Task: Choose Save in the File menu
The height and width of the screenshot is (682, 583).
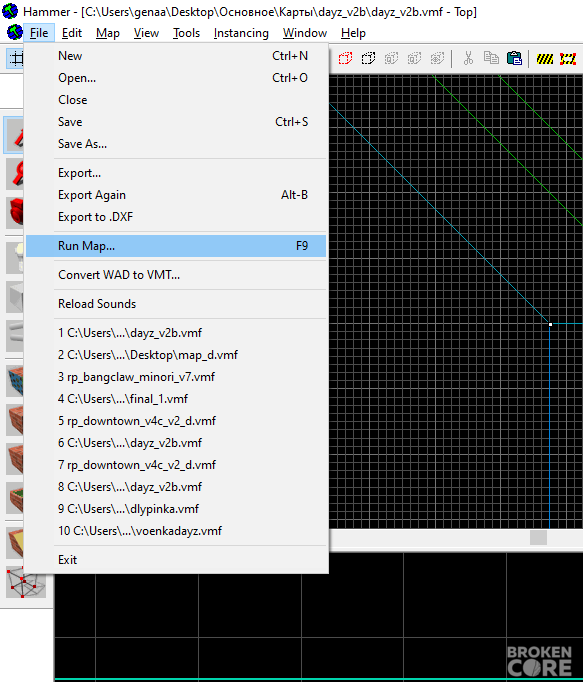Action: [x=176, y=122]
